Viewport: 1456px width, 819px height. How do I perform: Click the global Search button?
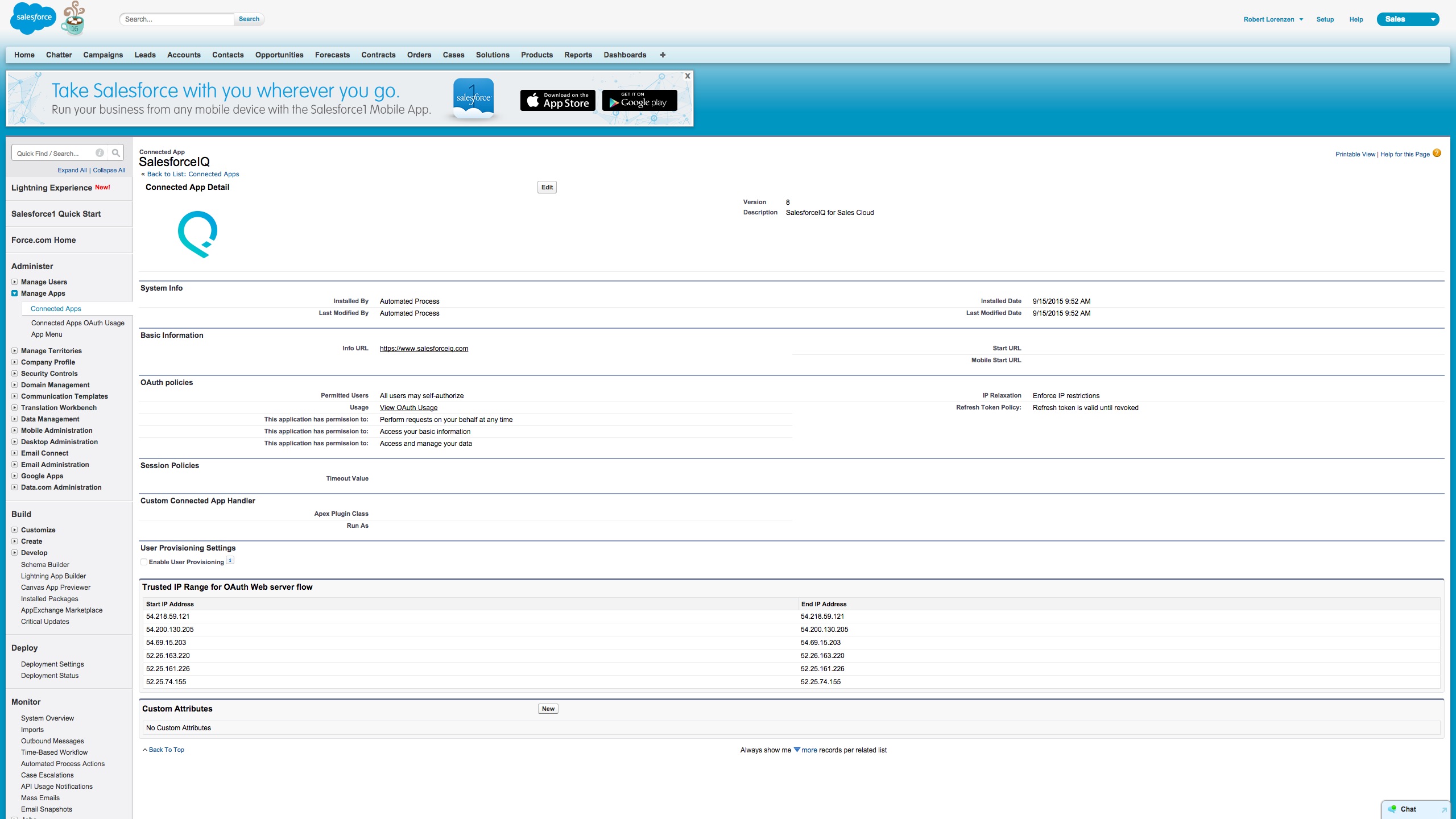(x=249, y=19)
